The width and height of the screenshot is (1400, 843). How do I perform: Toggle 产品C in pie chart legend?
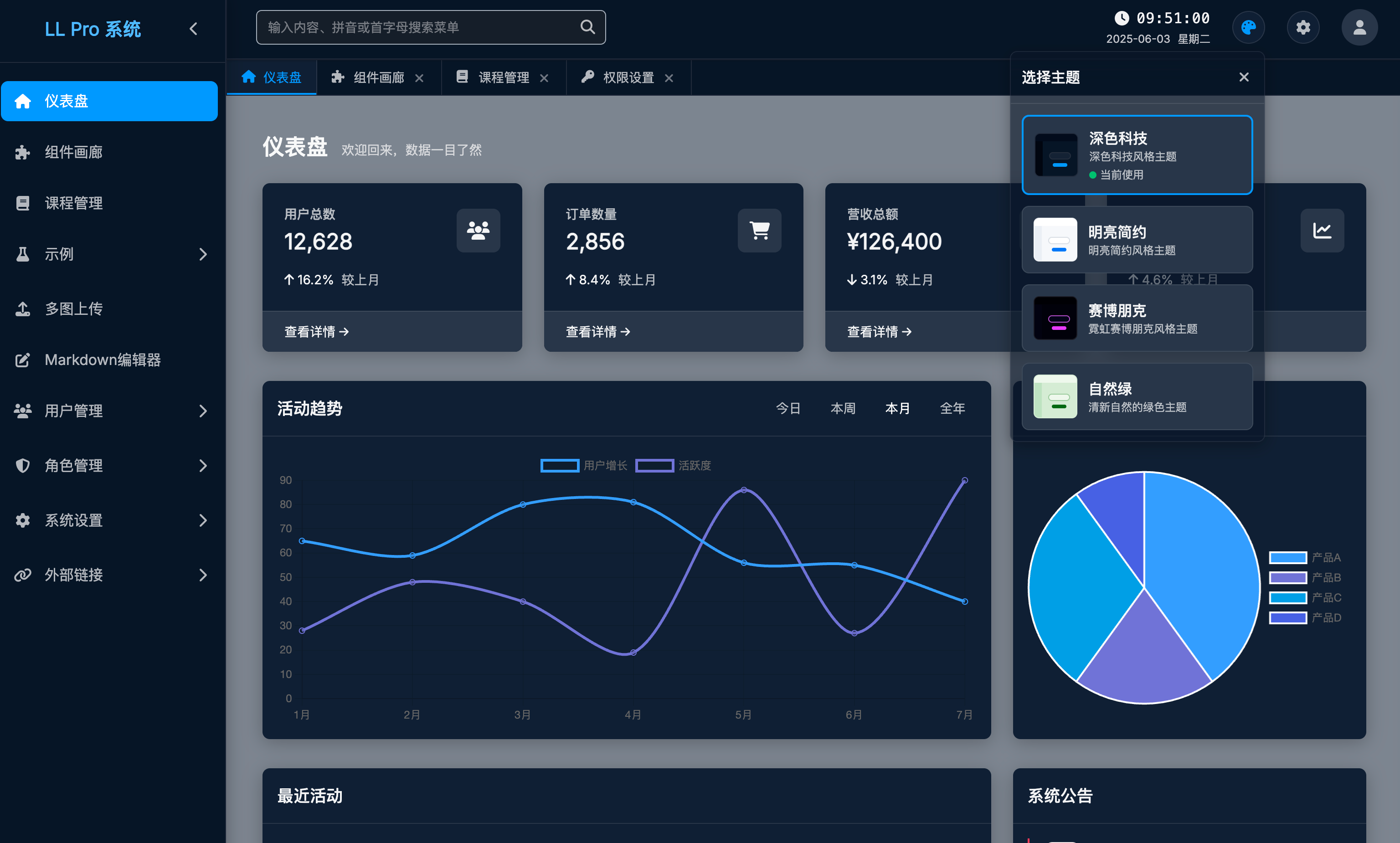[1305, 597]
